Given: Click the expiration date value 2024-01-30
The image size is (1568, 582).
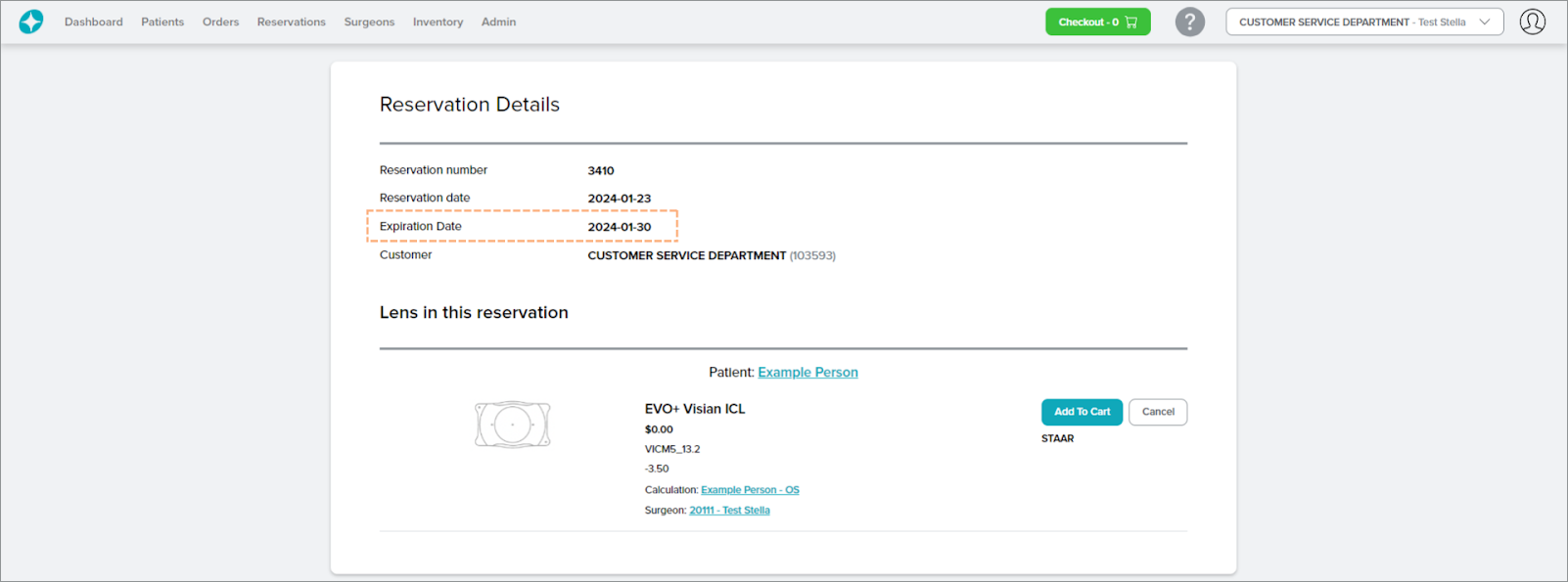Looking at the screenshot, I should click(619, 227).
